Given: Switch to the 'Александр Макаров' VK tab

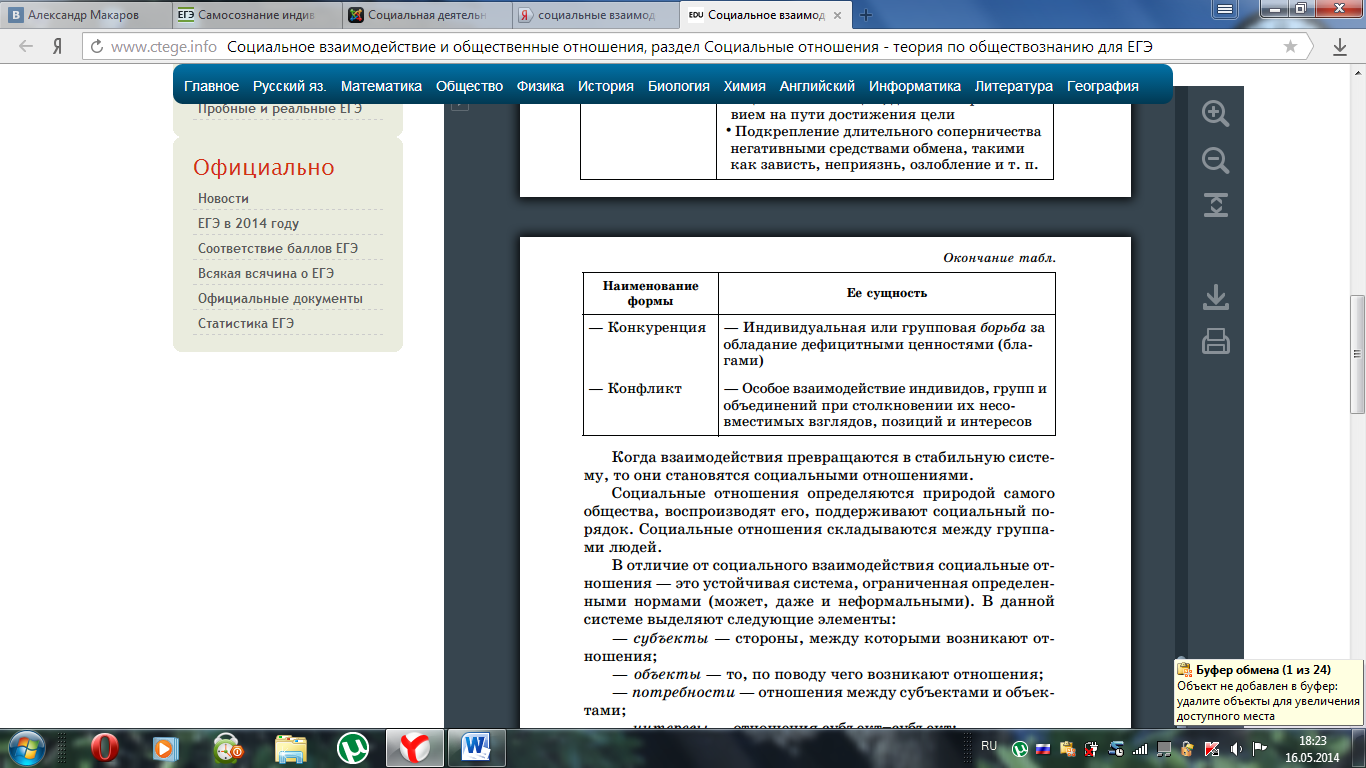Looking at the screenshot, I should (x=84, y=15).
